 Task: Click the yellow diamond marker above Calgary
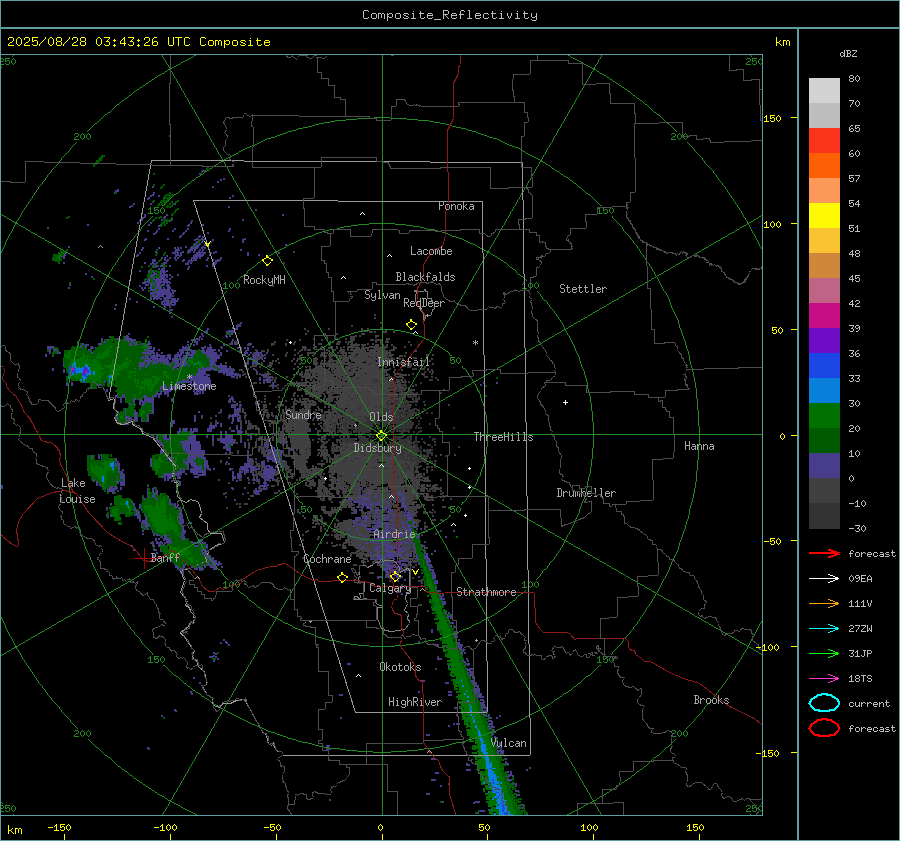tap(395, 576)
